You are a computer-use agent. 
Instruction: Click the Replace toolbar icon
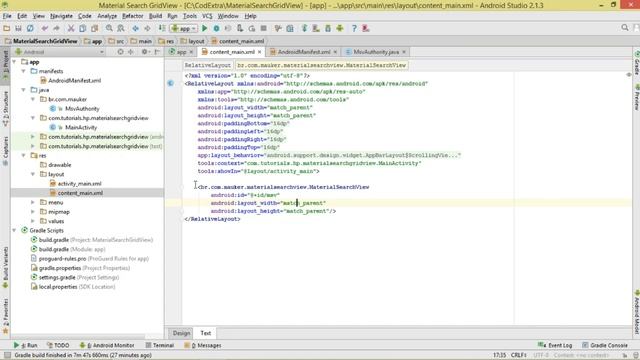coord(121,28)
